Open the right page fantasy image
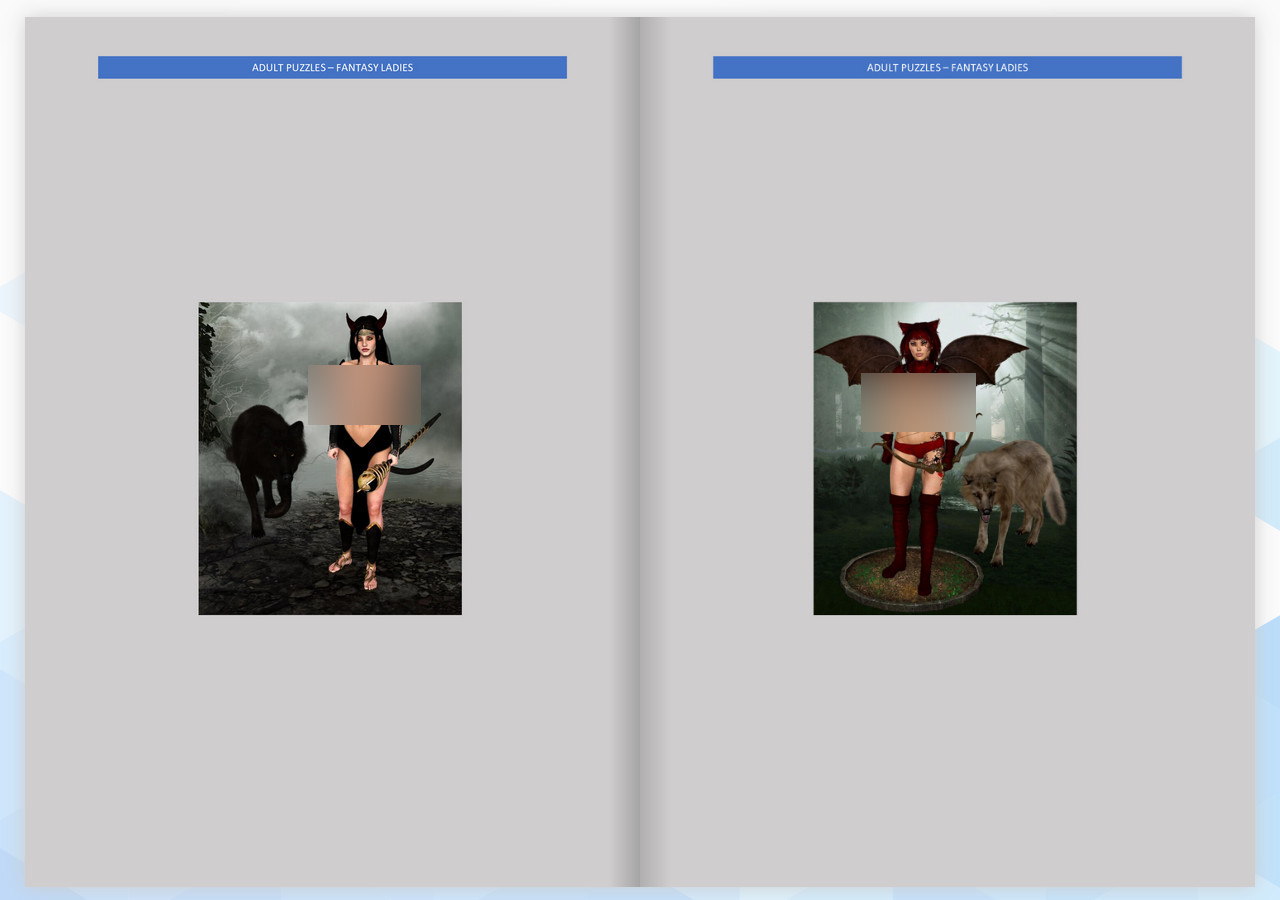The height and width of the screenshot is (900, 1280). click(945, 458)
